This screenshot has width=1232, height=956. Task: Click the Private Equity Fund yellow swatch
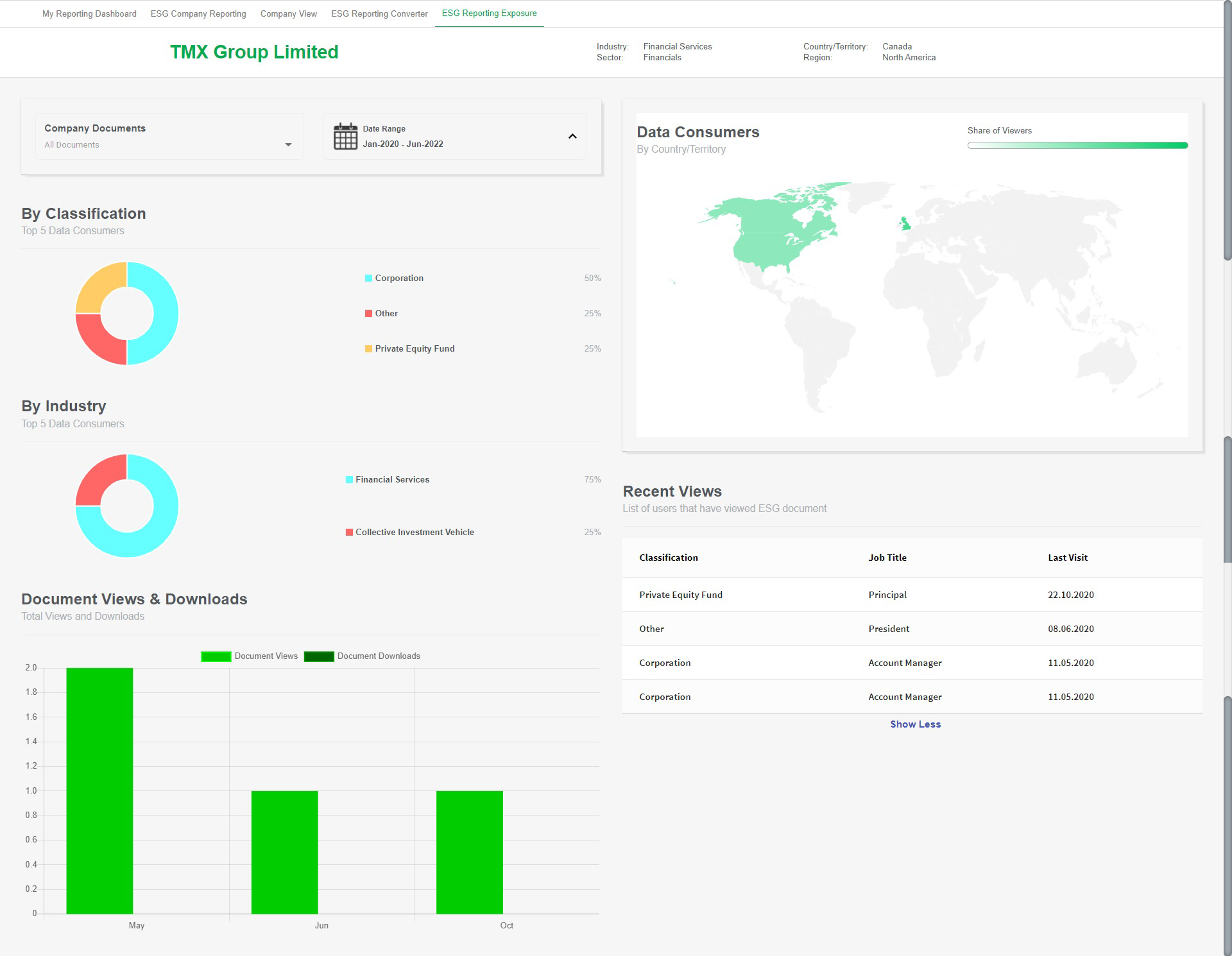point(368,348)
